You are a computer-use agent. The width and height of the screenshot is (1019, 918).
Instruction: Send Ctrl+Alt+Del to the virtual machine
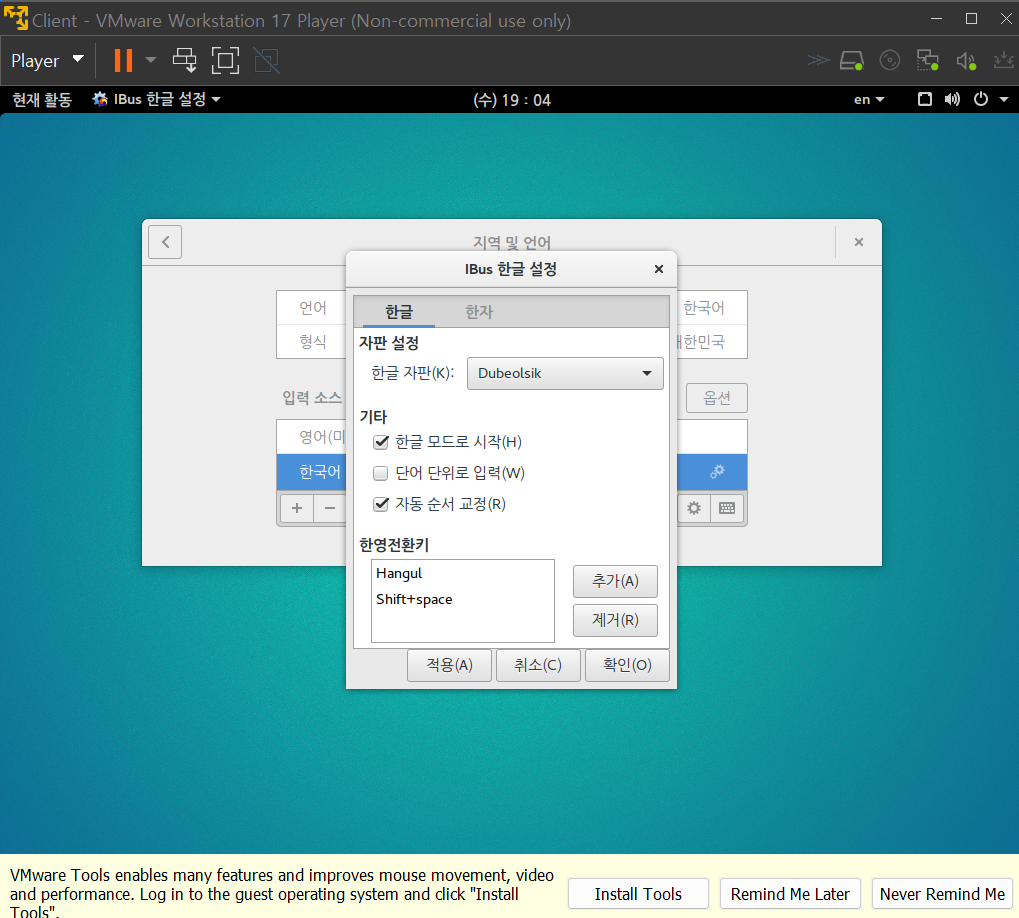tap(185, 60)
